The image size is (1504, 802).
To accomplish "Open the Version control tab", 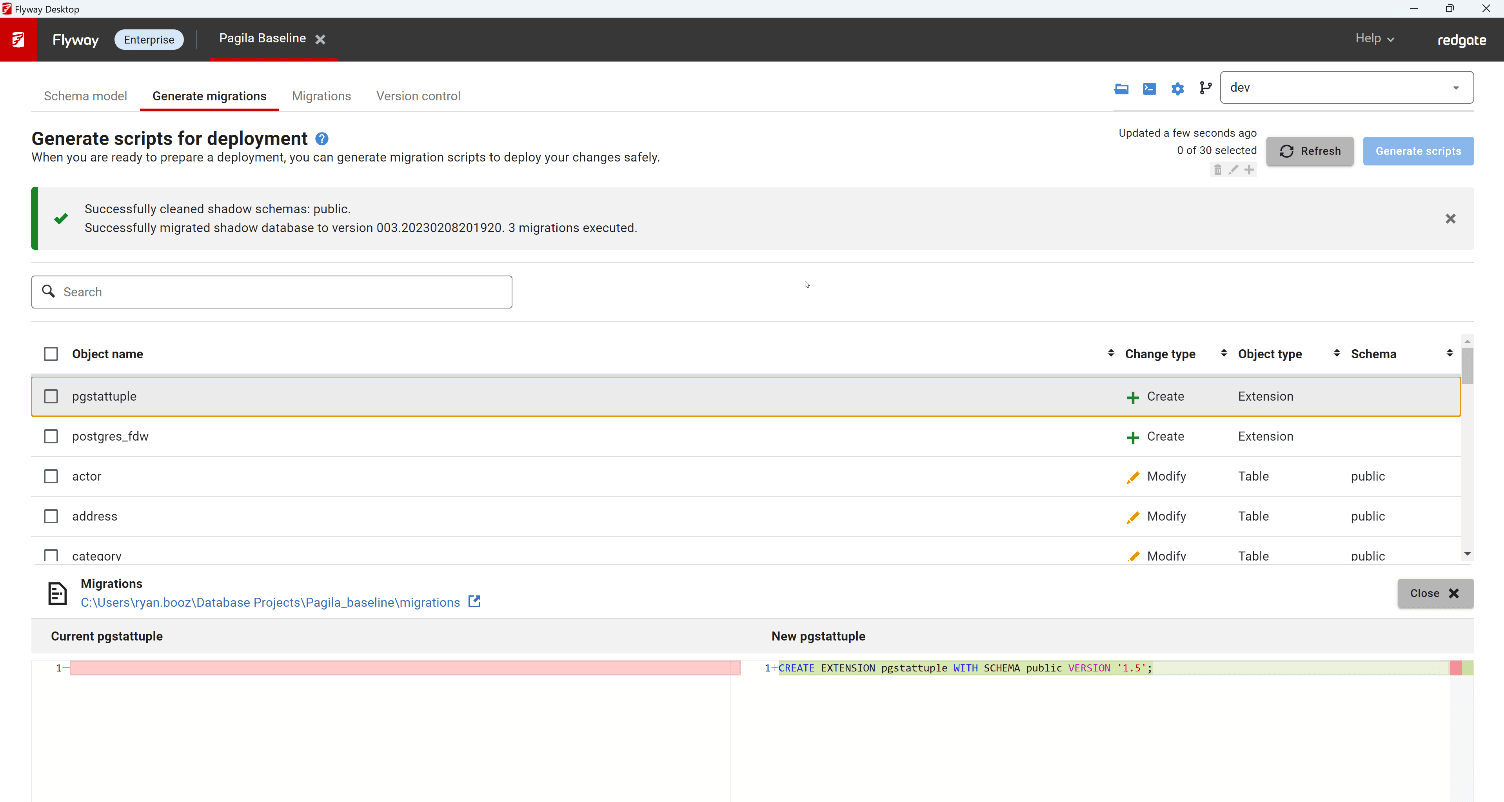I will point(418,96).
